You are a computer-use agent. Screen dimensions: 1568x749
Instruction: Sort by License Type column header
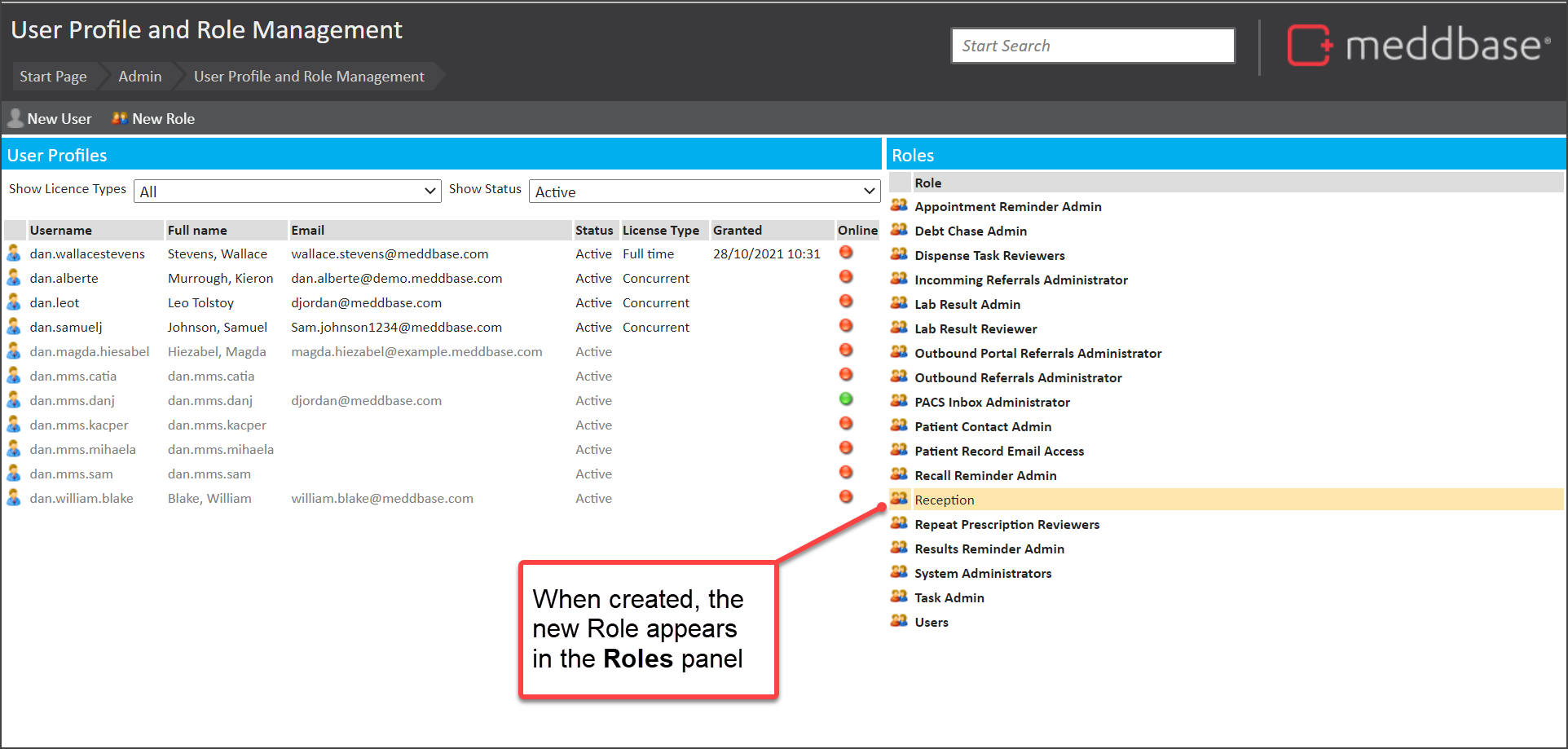pyautogui.click(x=660, y=231)
